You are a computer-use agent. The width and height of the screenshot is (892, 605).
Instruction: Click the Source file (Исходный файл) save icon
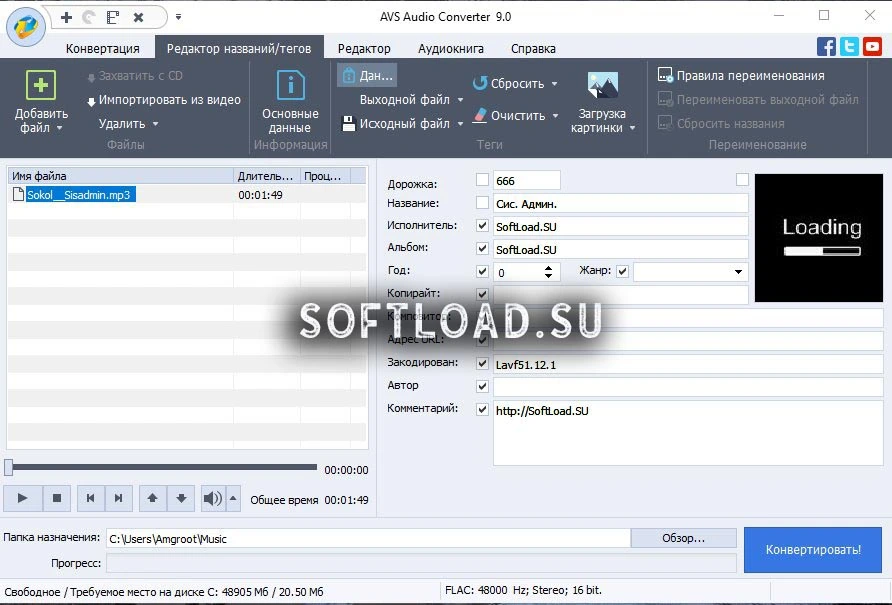coord(348,124)
